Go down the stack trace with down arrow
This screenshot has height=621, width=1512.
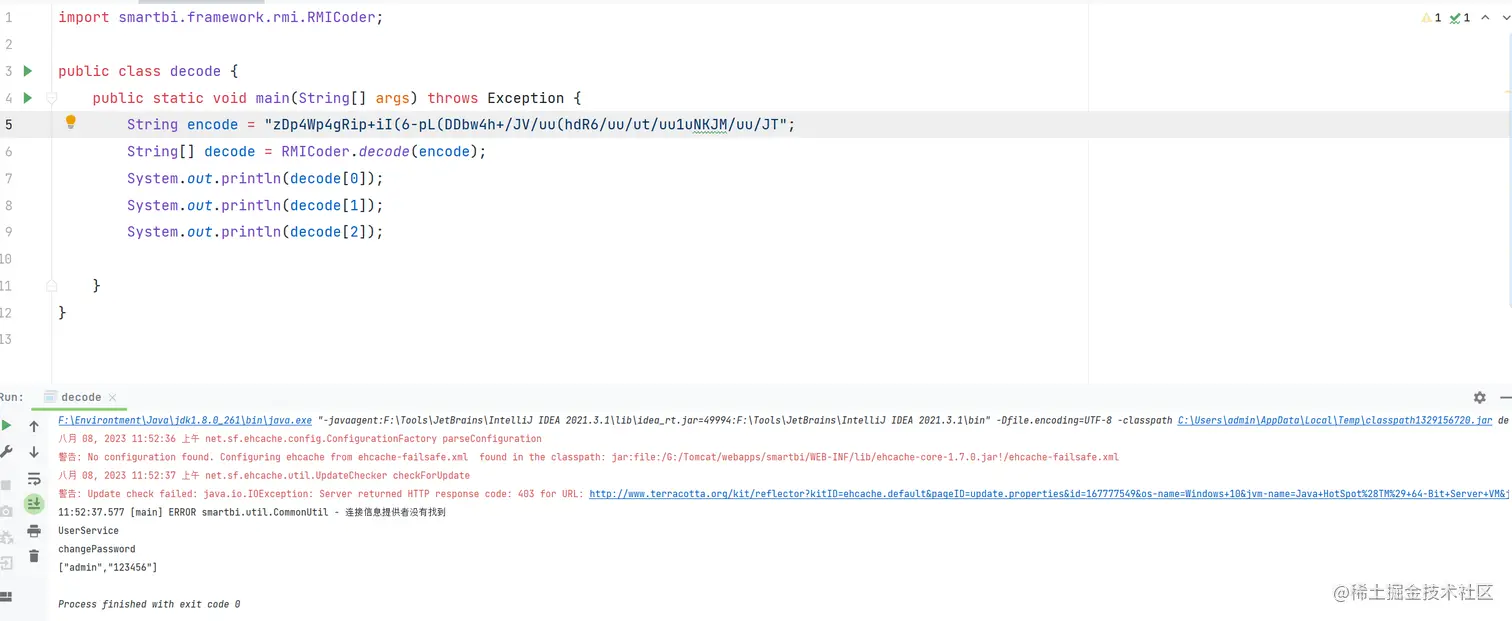34,452
